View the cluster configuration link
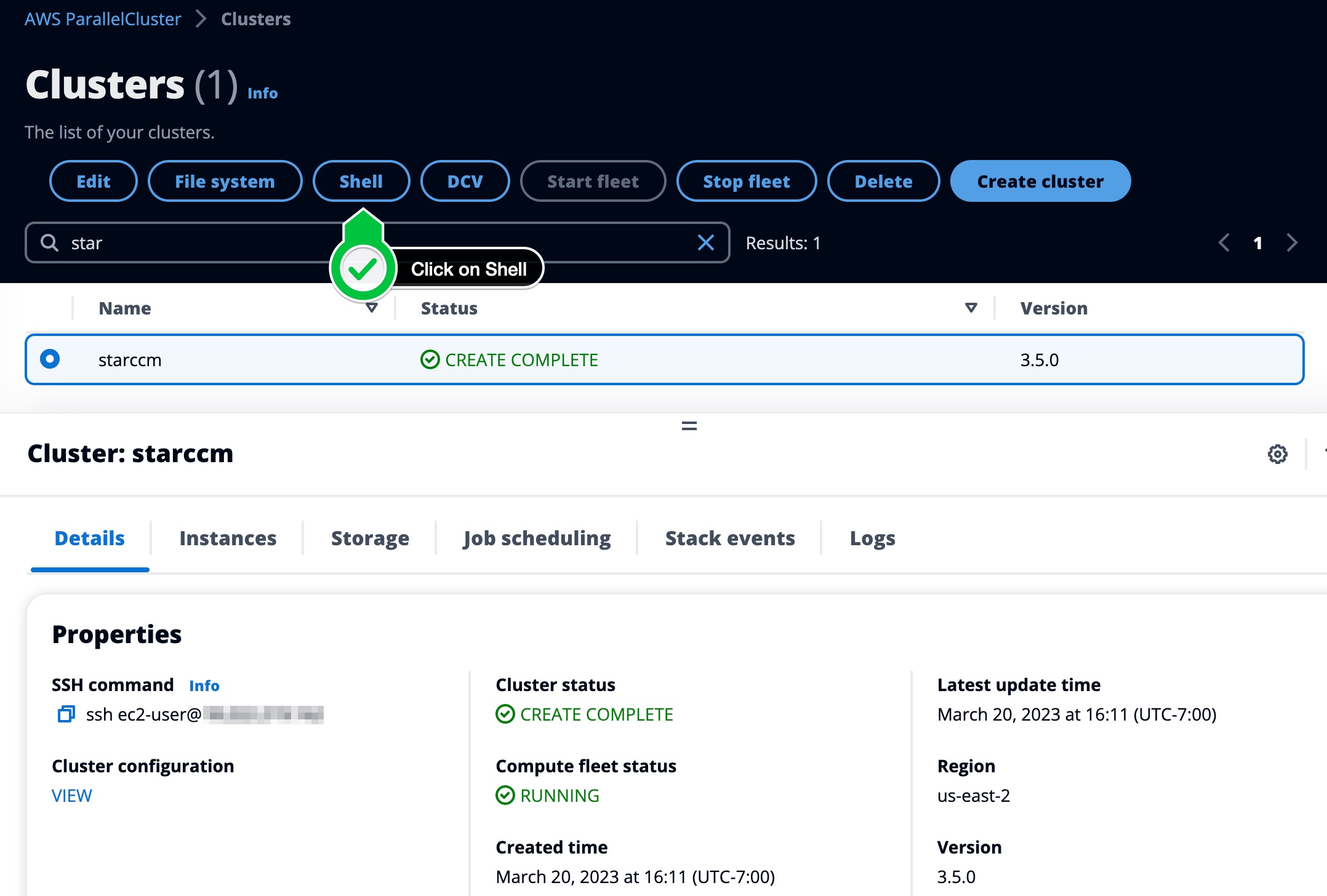The width and height of the screenshot is (1327, 896). click(x=72, y=795)
